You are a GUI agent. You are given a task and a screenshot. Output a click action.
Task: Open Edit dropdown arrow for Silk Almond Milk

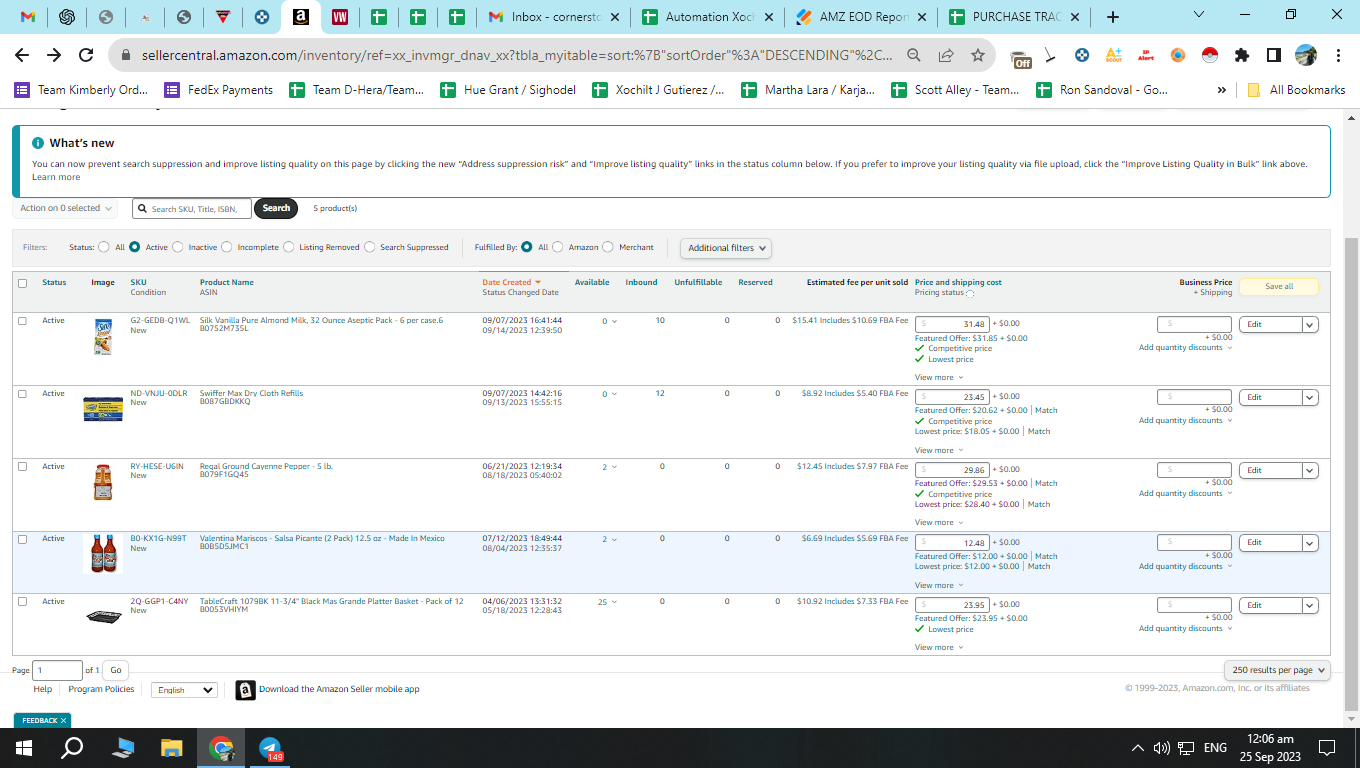pyautogui.click(x=1310, y=325)
